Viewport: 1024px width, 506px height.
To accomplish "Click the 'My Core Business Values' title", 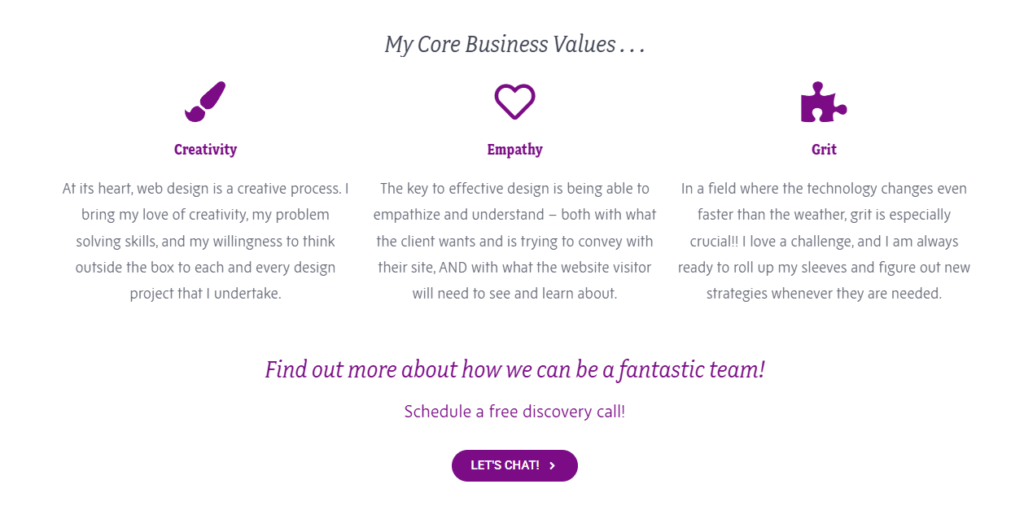I will coord(515,44).
